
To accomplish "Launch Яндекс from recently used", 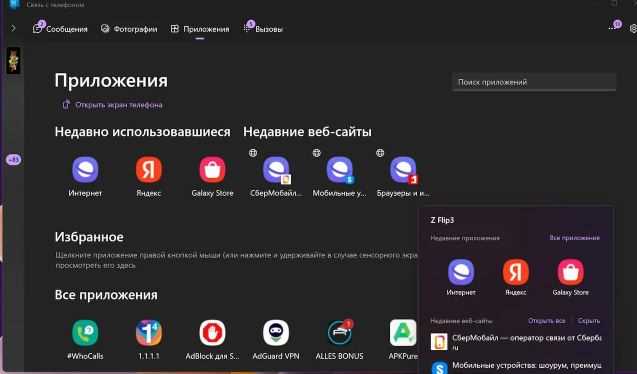I will (149, 177).
